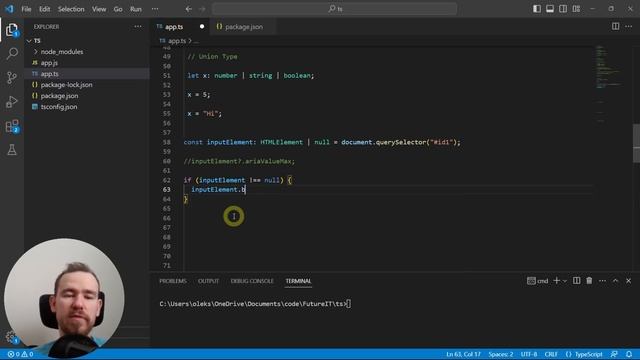Open the File menu

27,9
